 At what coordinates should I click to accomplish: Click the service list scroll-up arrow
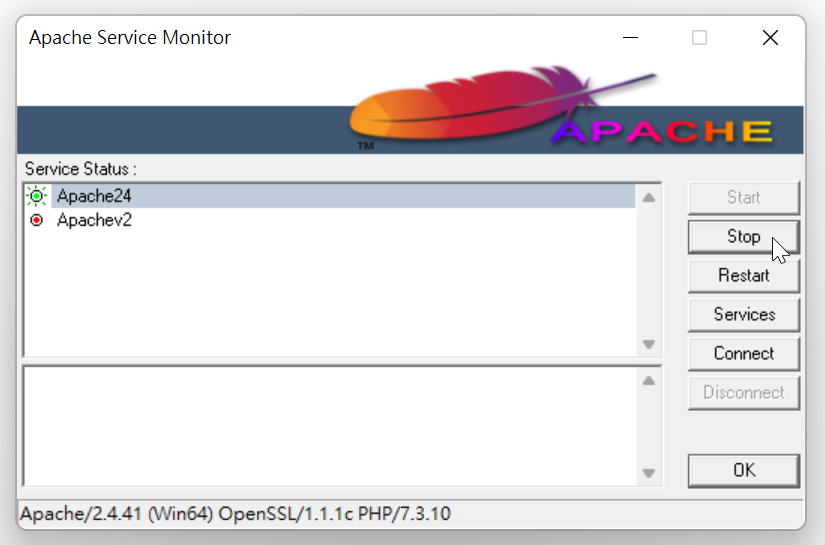649,198
